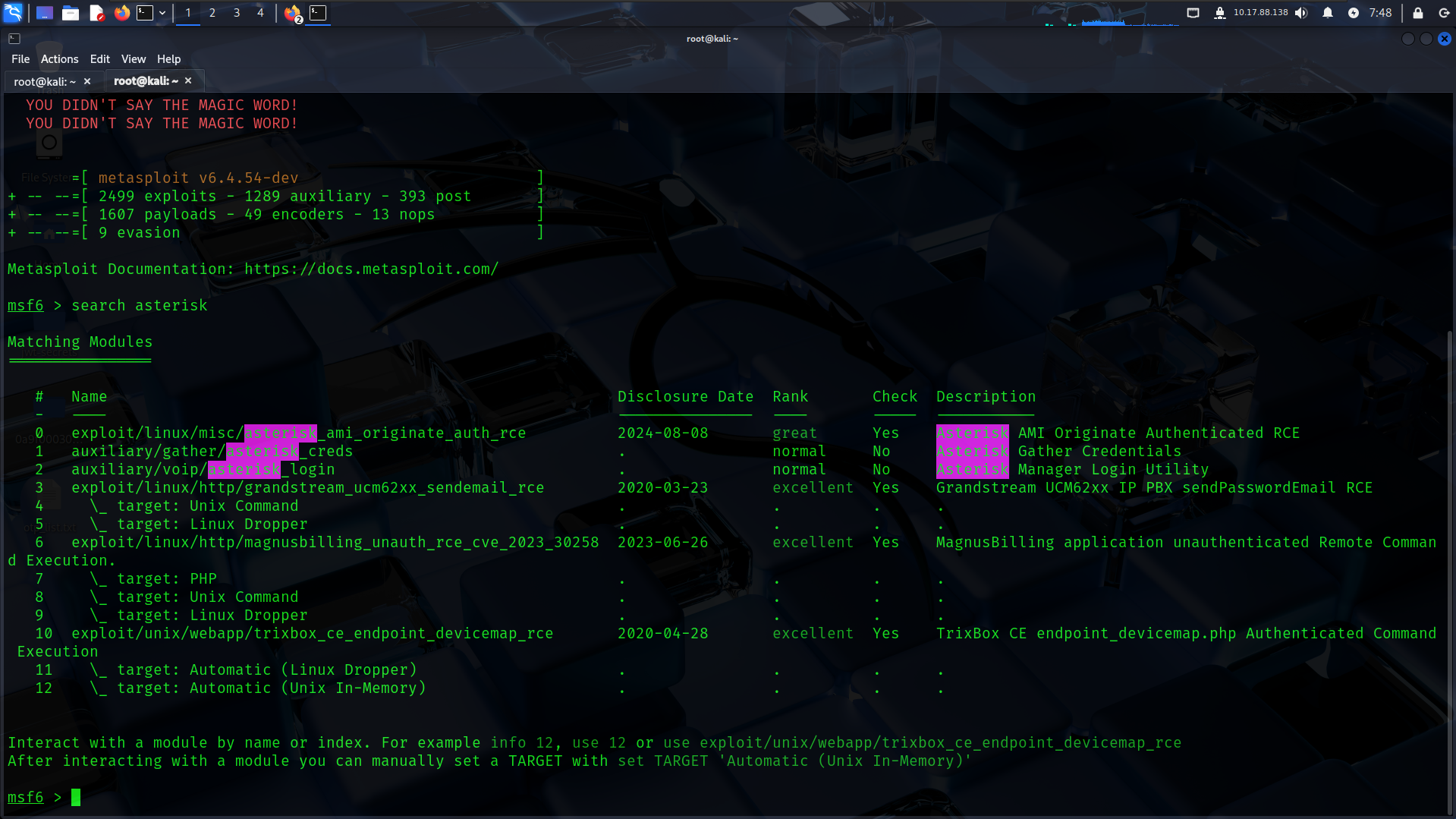Expand the terminal launcher dropdown arrow
Viewport: 1456px width, 819px height.
point(162,13)
